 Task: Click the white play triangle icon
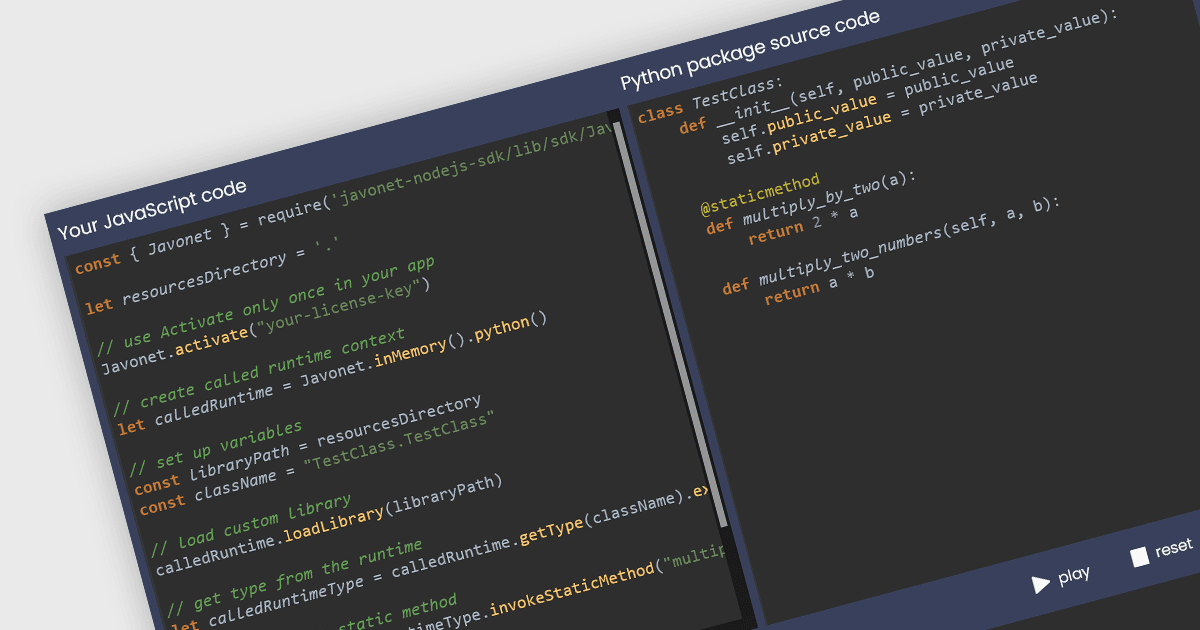point(1041,584)
